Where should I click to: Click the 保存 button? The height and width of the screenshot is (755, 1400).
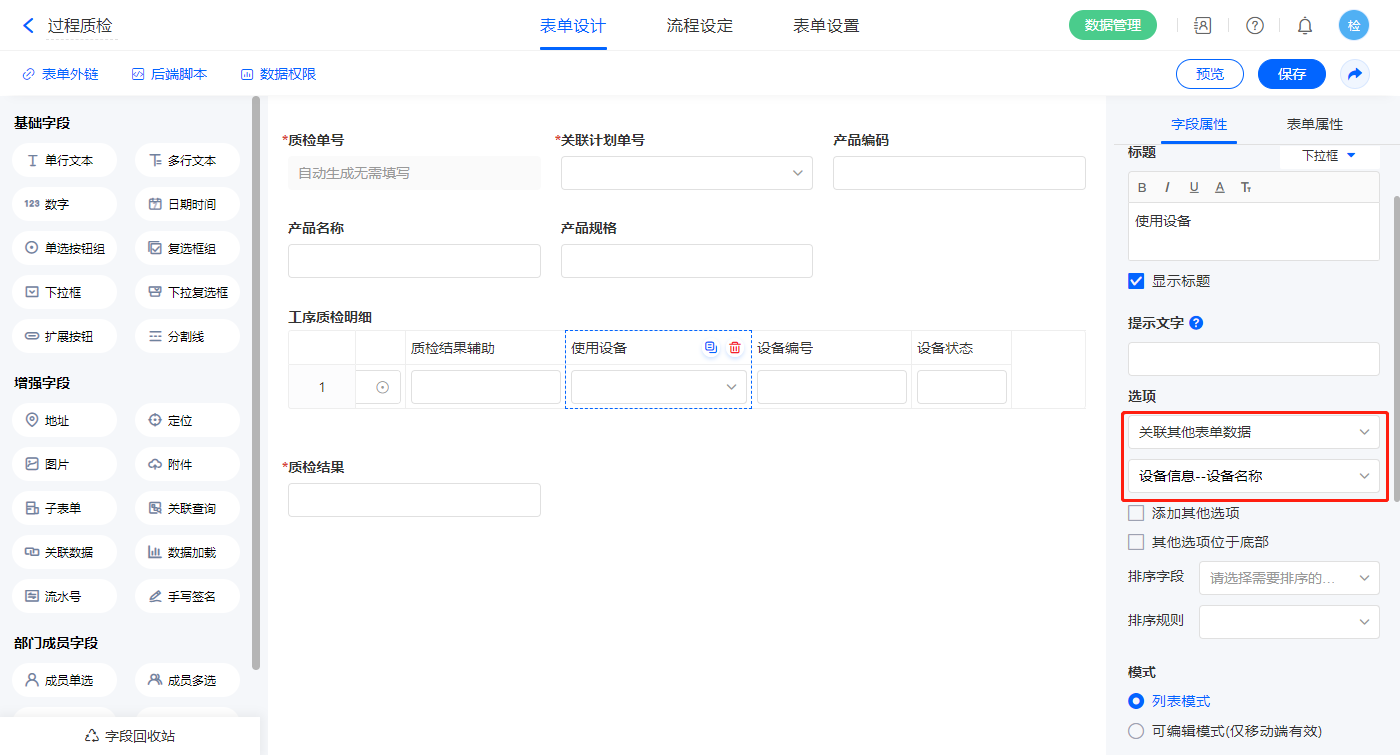(x=1291, y=74)
